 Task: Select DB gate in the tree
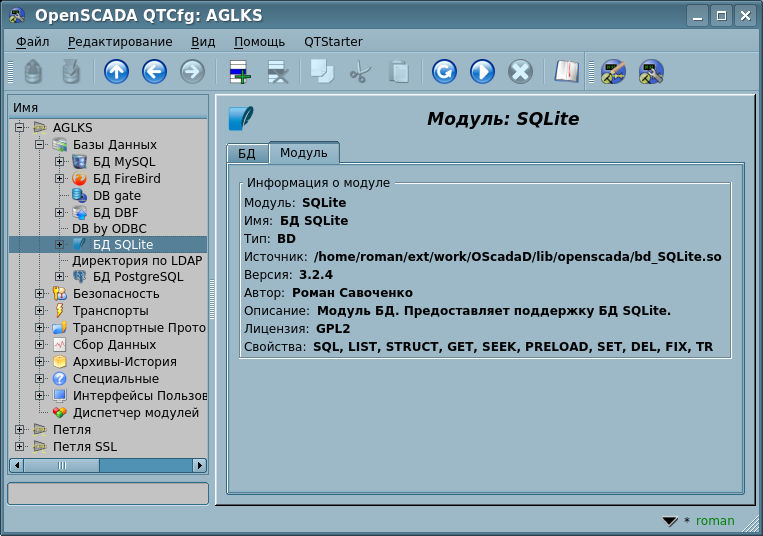[116, 196]
